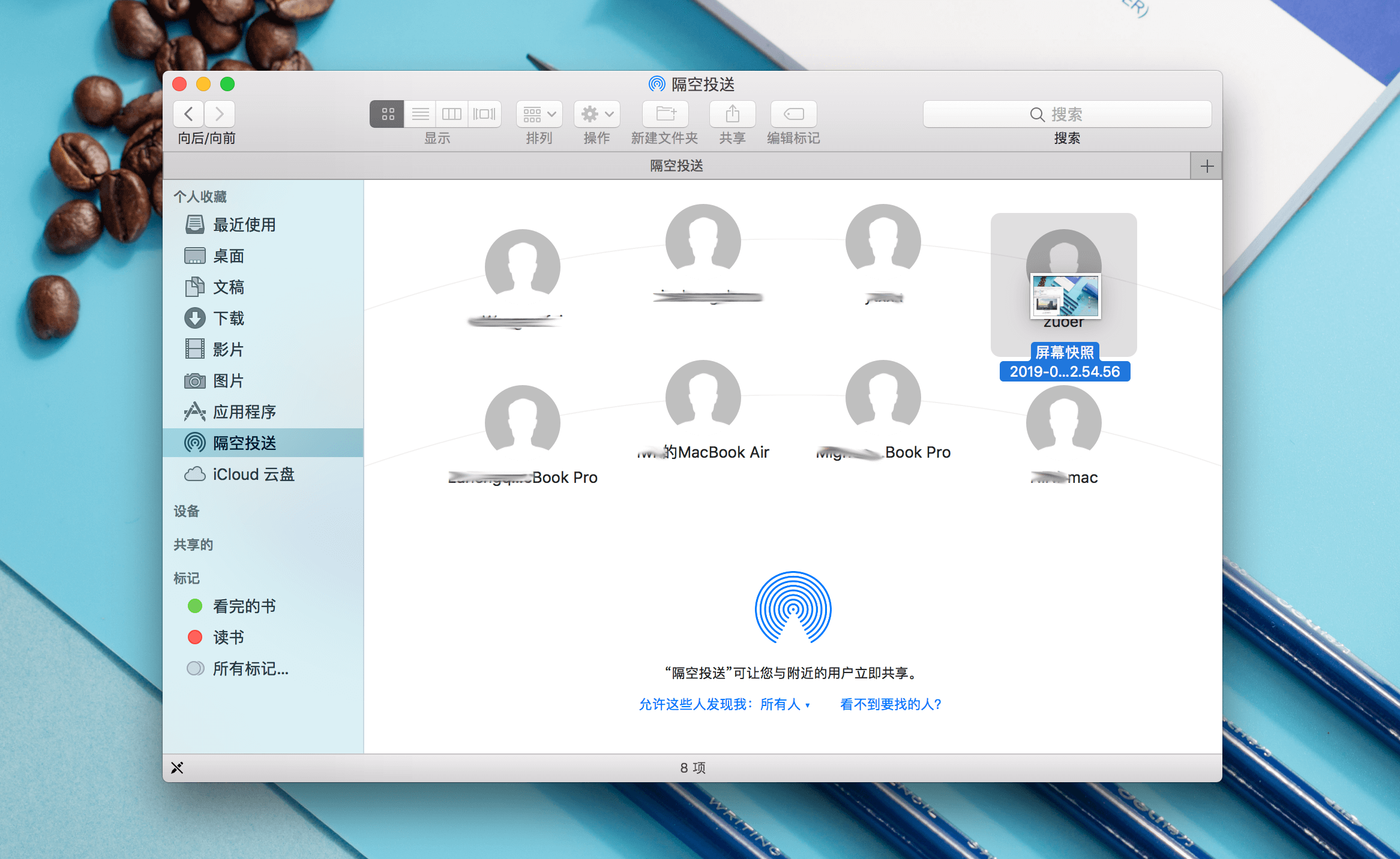Expand the 设备 sidebar section
The image size is (1400, 859).
point(186,511)
